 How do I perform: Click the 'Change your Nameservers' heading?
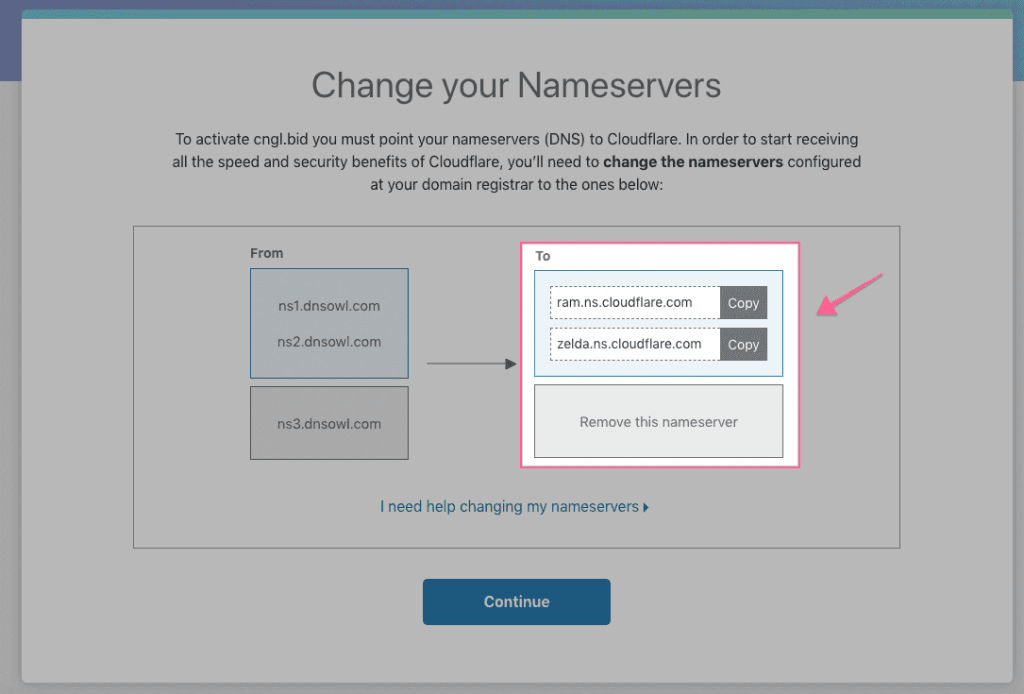pyautogui.click(x=516, y=86)
